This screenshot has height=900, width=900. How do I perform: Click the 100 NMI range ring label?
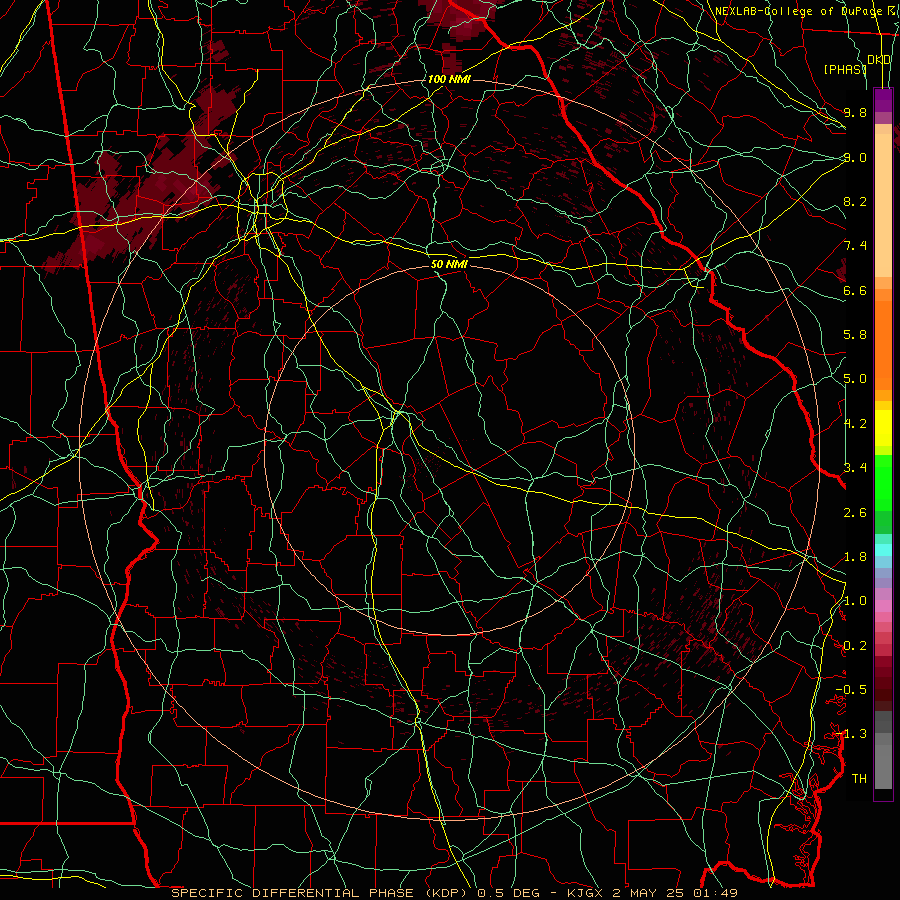point(449,79)
